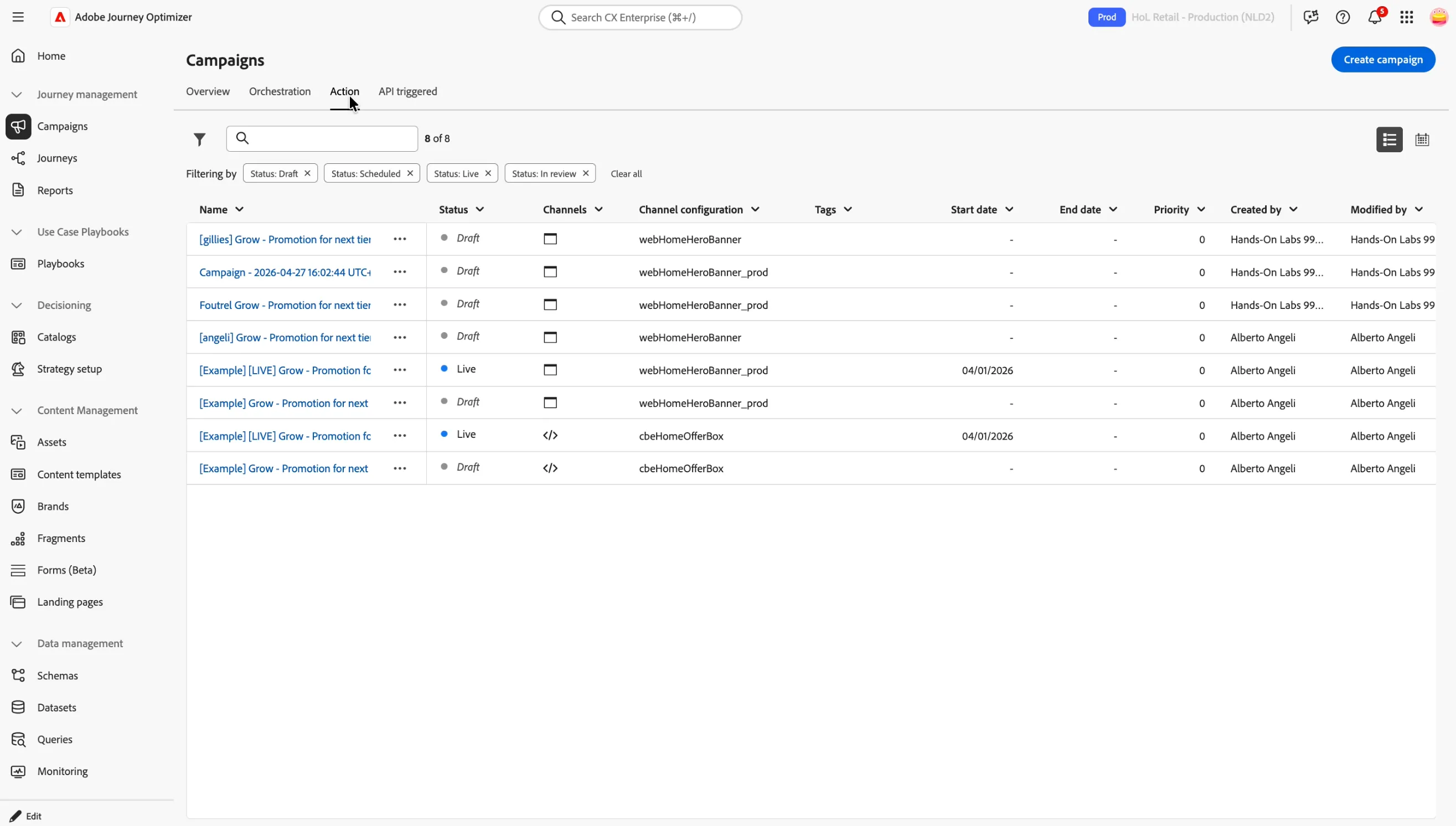Open the apps grid switcher
The image size is (1456, 826).
click(1407, 17)
